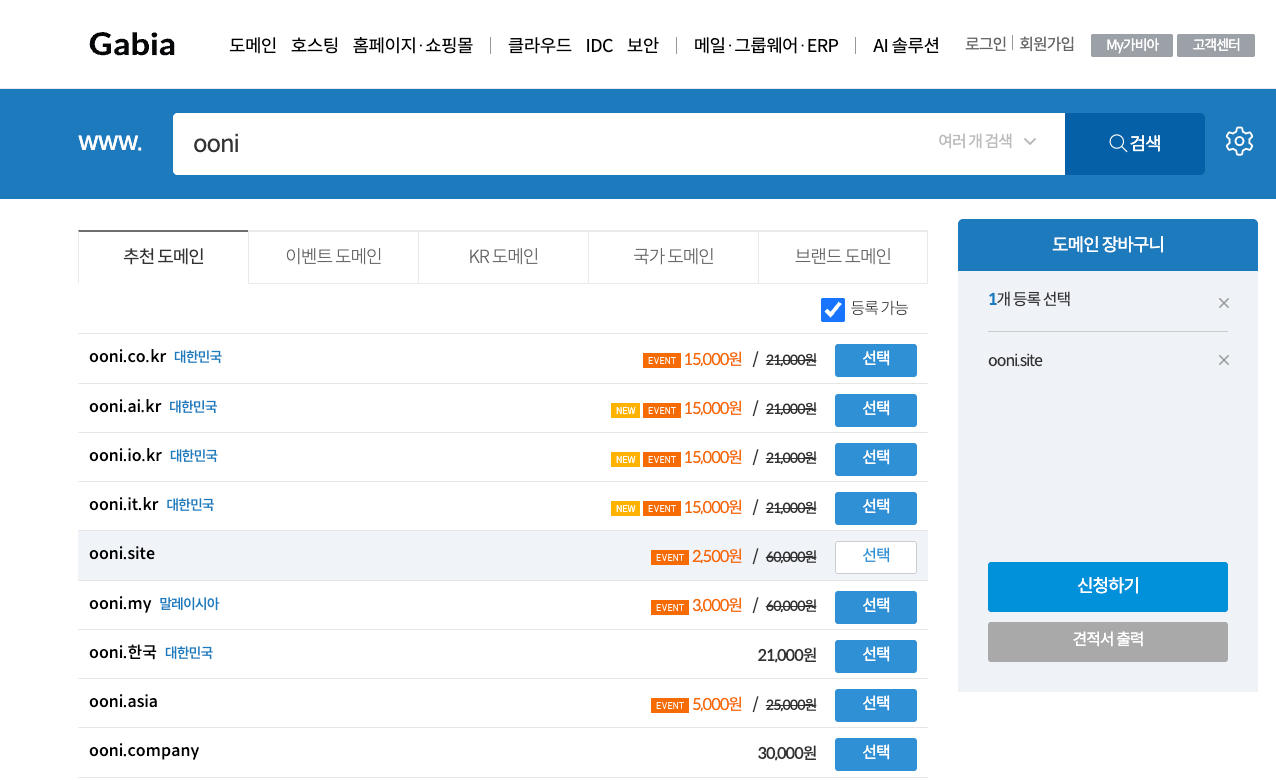Image resolution: width=1276 pixels, height=780 pixels.
Task: Open the AI 솔루션 menu
Action: 906,46
